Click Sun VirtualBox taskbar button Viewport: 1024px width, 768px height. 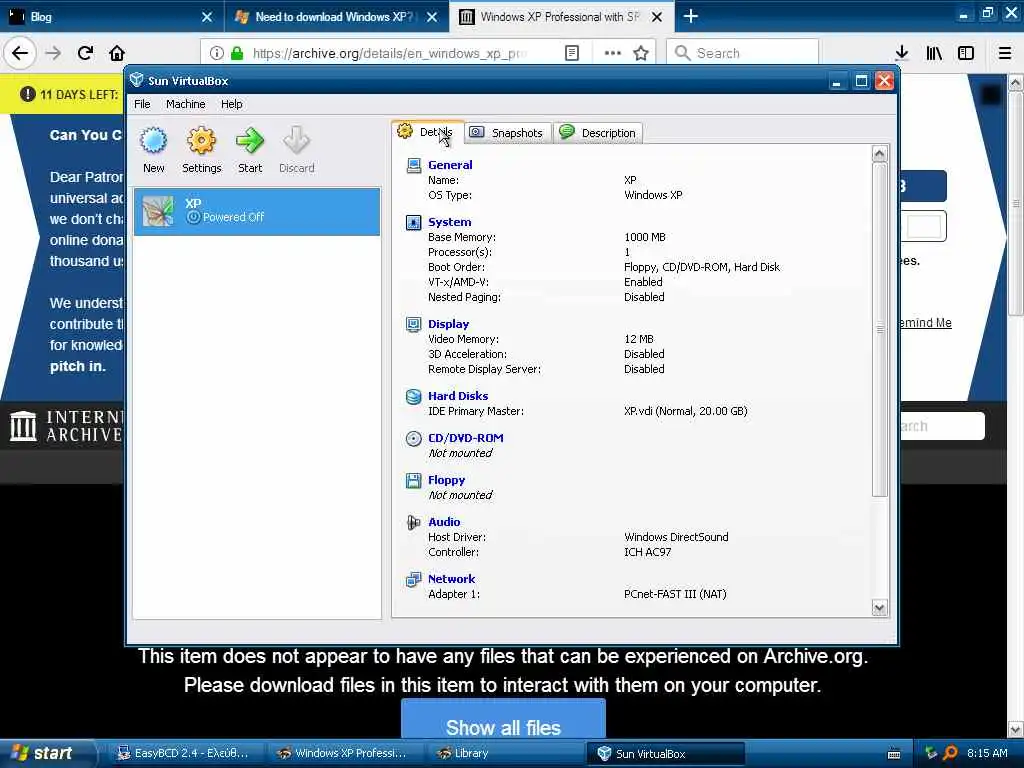[665, 753]
